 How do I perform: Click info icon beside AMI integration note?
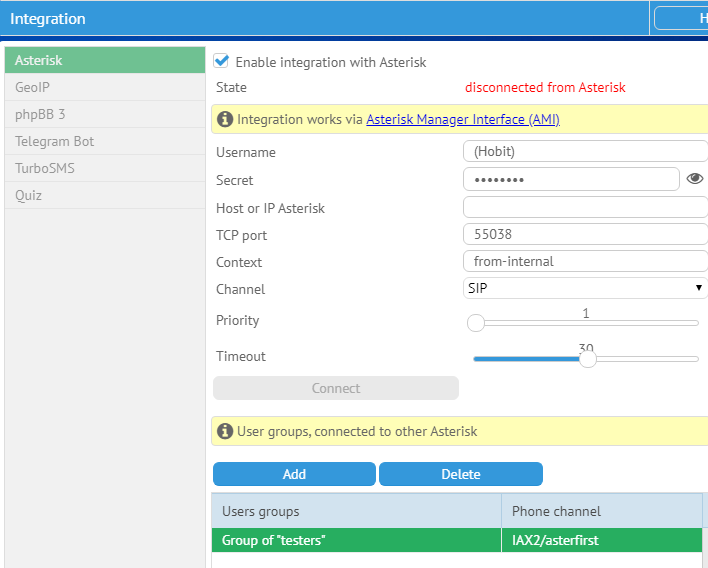[225, 120]
